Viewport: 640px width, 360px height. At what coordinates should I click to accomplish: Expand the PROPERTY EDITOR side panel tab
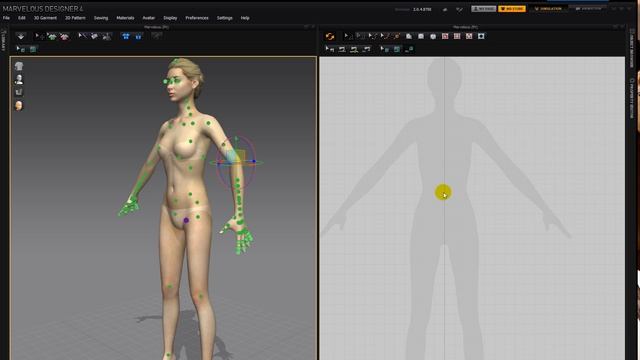(632, 98)
